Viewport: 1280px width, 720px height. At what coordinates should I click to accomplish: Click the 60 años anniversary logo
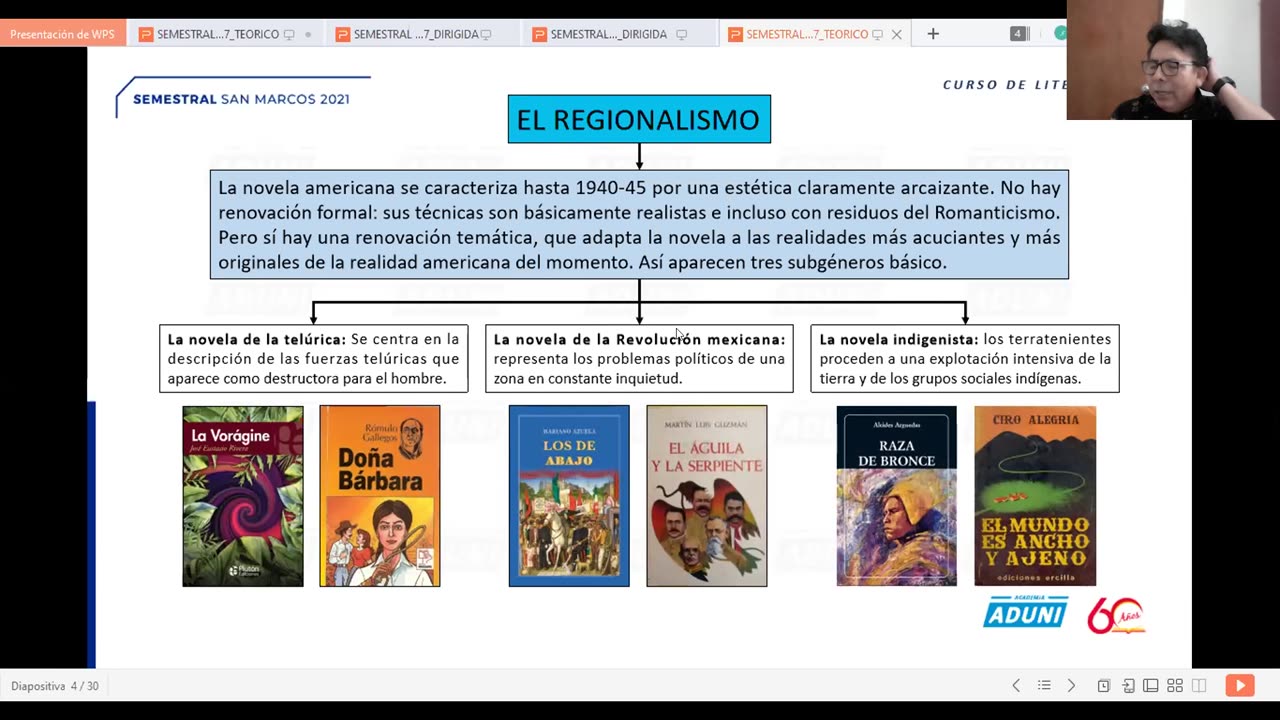point(1116,615)
